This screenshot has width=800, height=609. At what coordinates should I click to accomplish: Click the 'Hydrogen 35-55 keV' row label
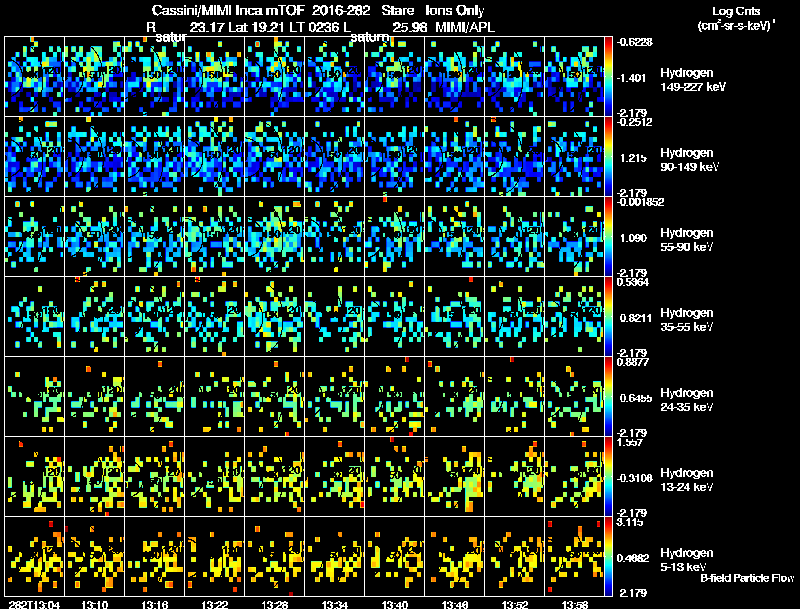tap(687, 320)
